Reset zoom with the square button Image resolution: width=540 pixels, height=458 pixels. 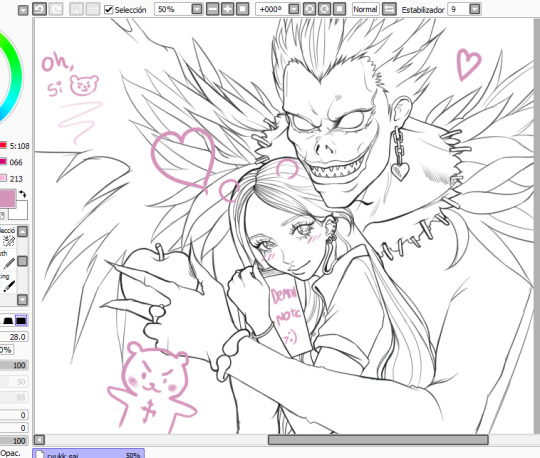242,9
